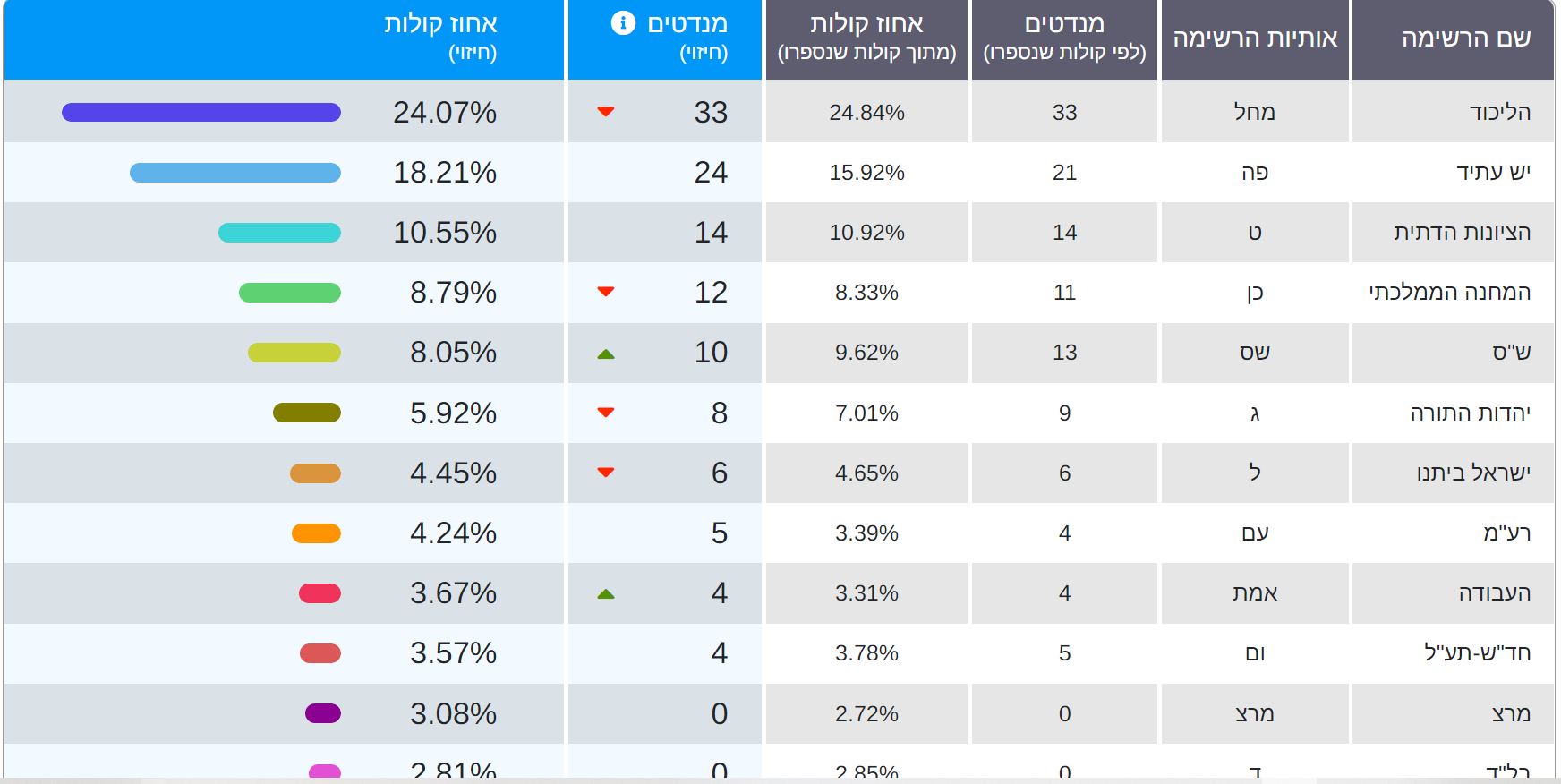Click red down arrow in יהדות התורה row

click(x=606, y=413)
